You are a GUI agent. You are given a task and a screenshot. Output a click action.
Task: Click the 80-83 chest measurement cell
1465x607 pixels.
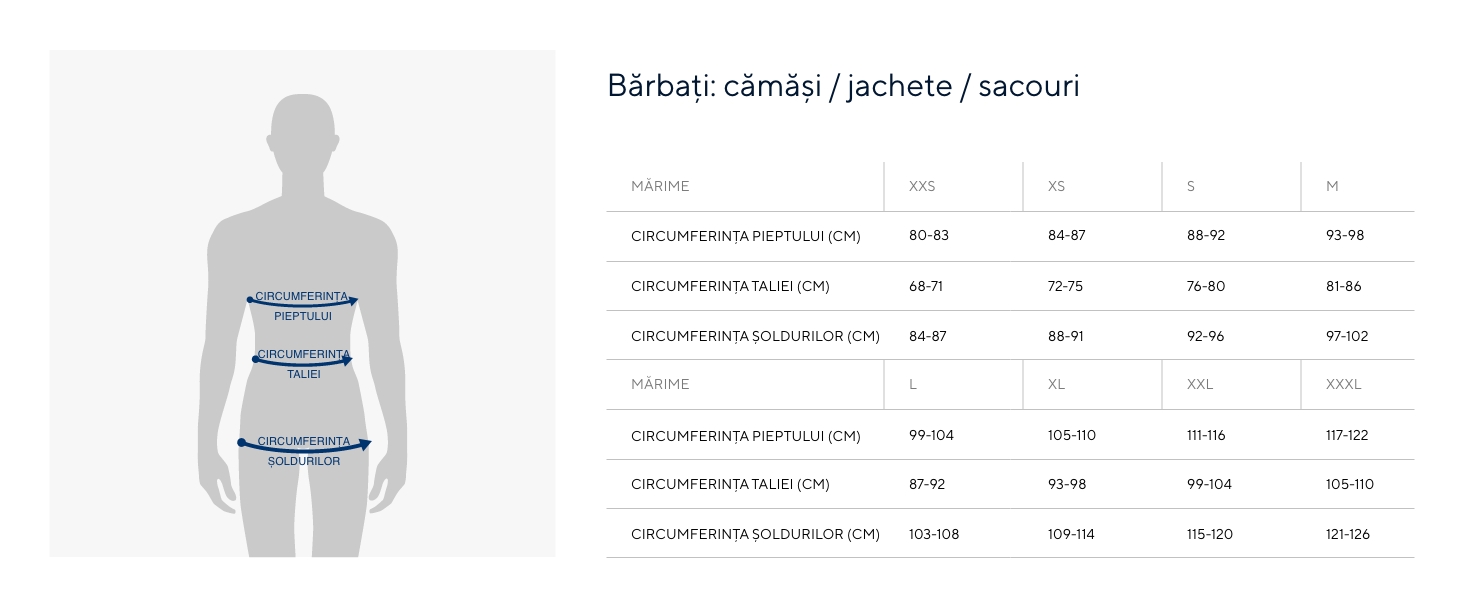click(929, 236)
